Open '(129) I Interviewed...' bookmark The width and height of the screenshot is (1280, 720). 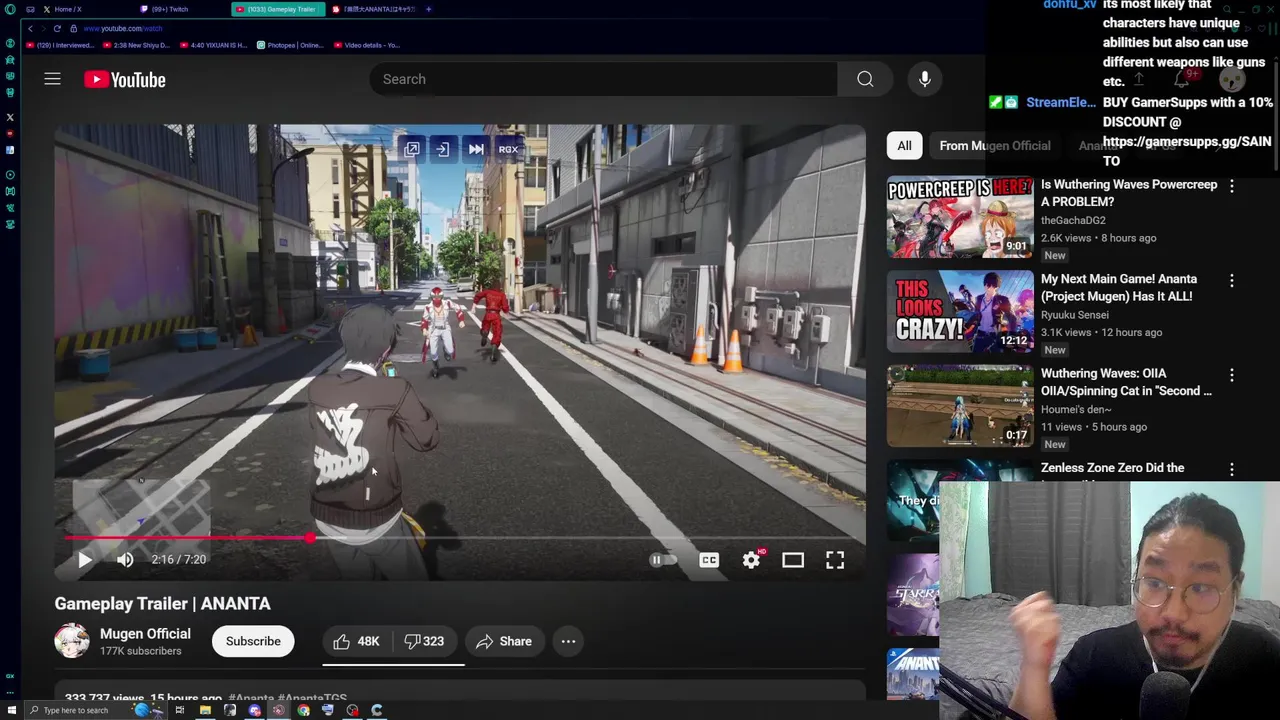(60, 45)
